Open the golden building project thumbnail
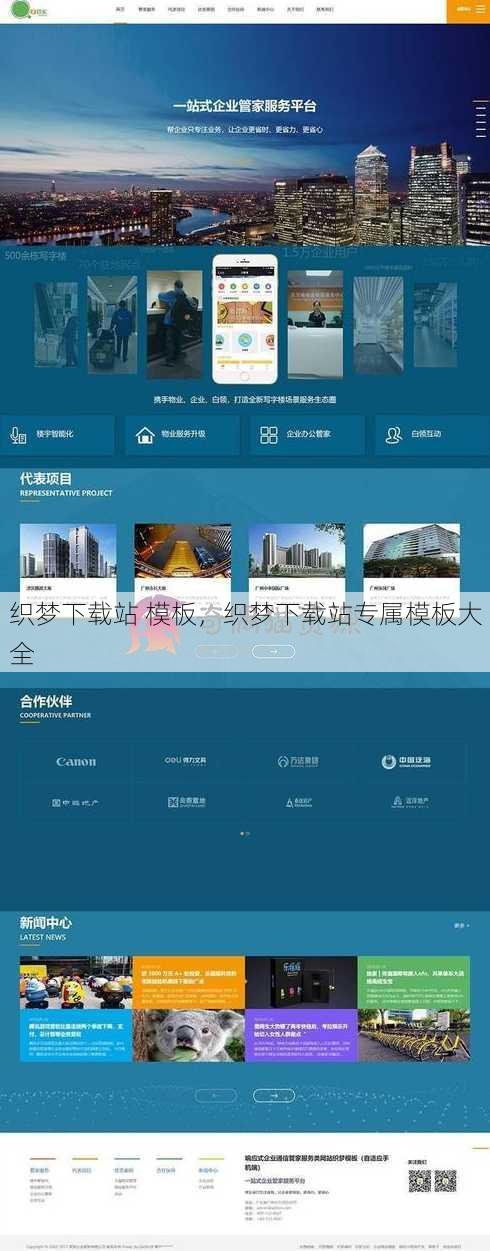 click(183, 551)
